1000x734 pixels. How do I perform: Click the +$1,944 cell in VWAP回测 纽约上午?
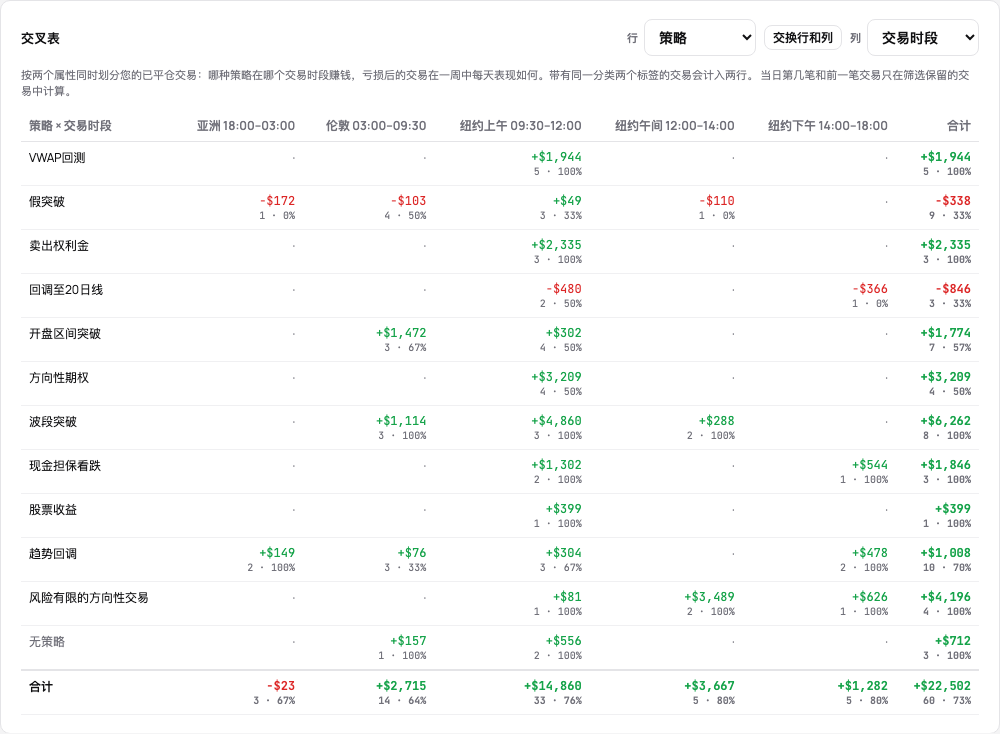(556, 157)
